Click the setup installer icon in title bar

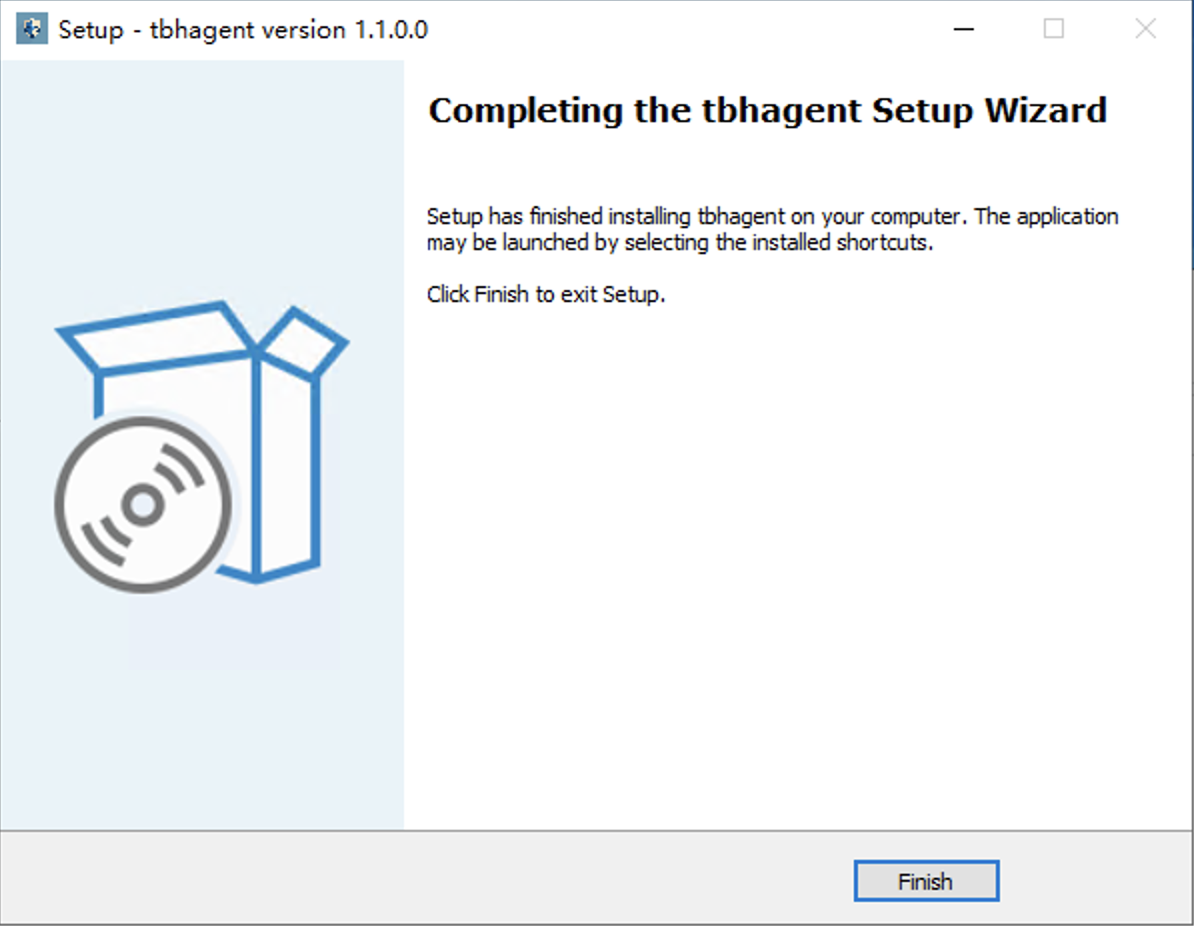[32, 29]
